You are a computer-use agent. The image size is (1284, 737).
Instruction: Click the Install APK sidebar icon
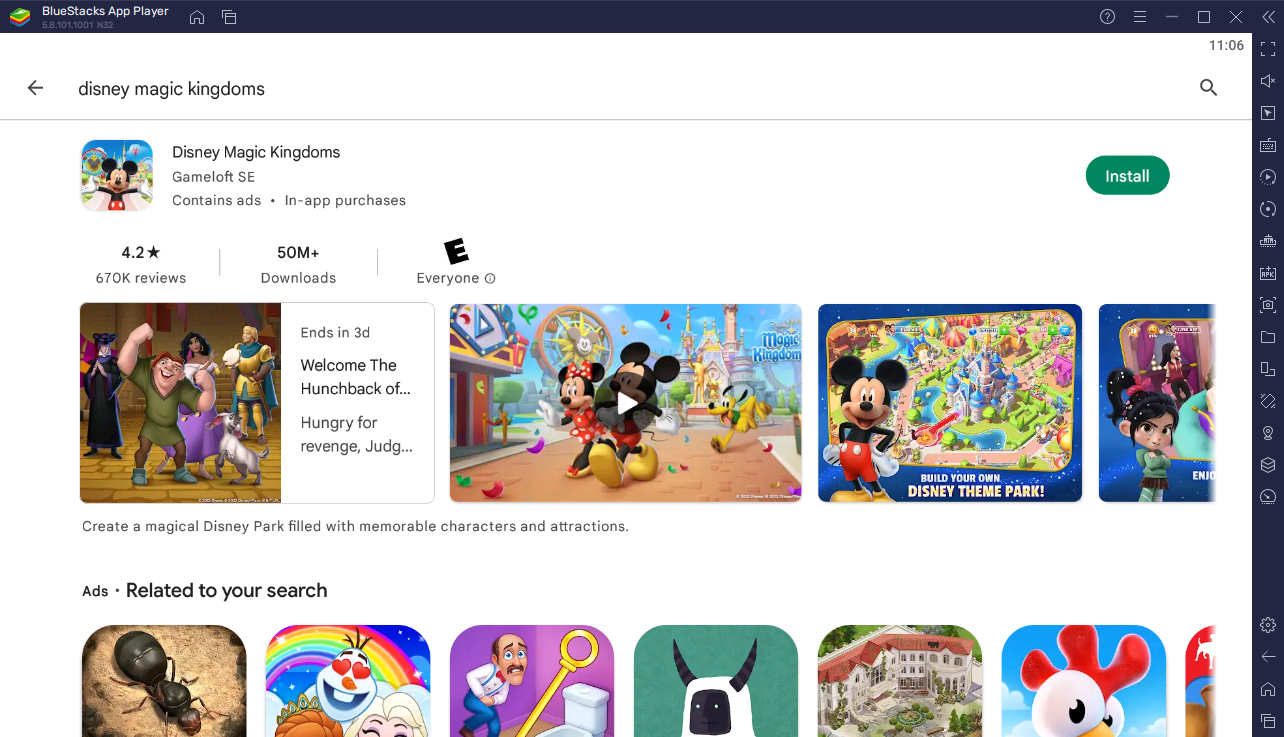pyautogui.click(x=1268, y=273)
